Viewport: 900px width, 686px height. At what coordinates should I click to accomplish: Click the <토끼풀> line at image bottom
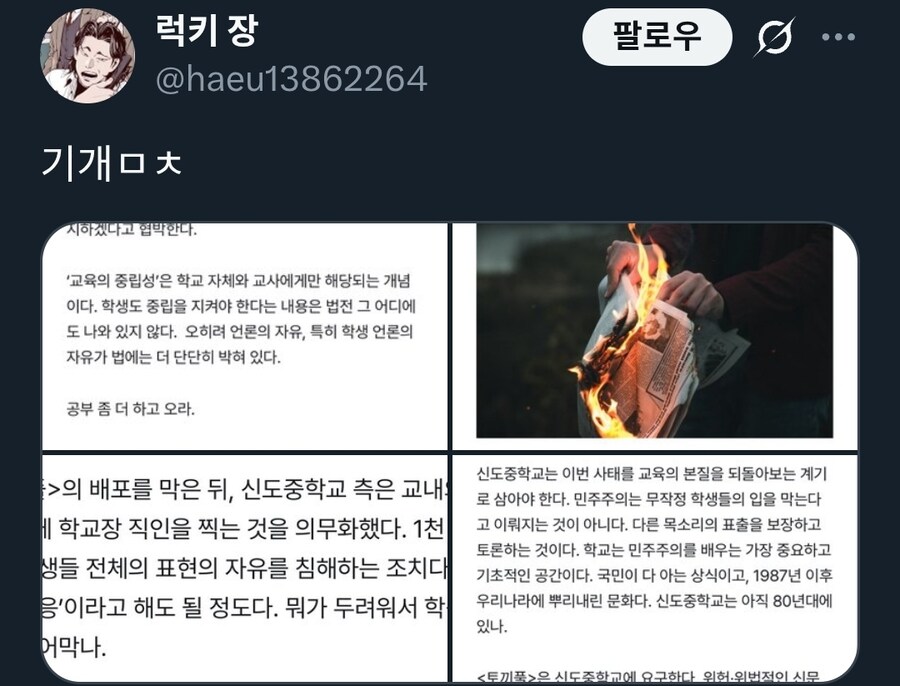[649, 676]
